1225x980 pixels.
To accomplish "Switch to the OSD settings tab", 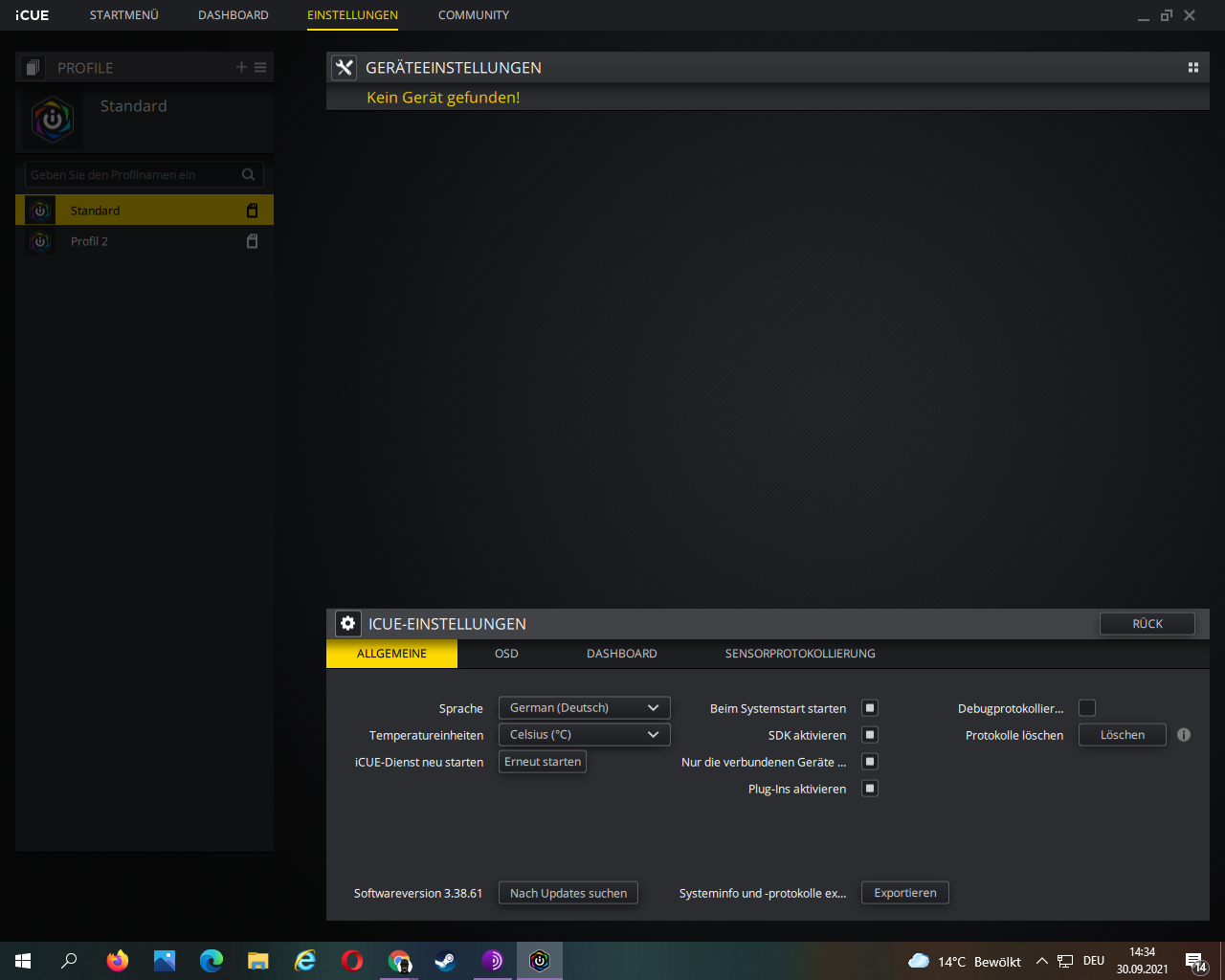I will coord(506,654).
